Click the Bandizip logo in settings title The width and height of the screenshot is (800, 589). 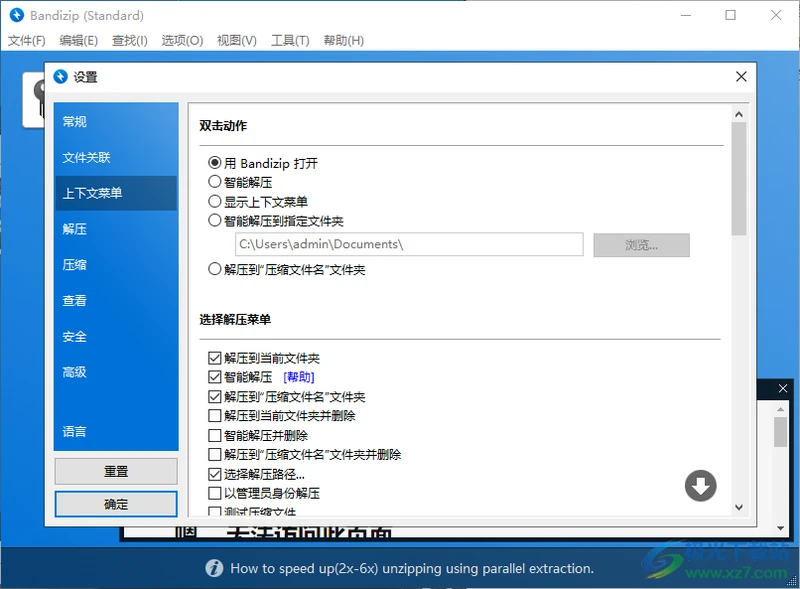coord(60,77)
